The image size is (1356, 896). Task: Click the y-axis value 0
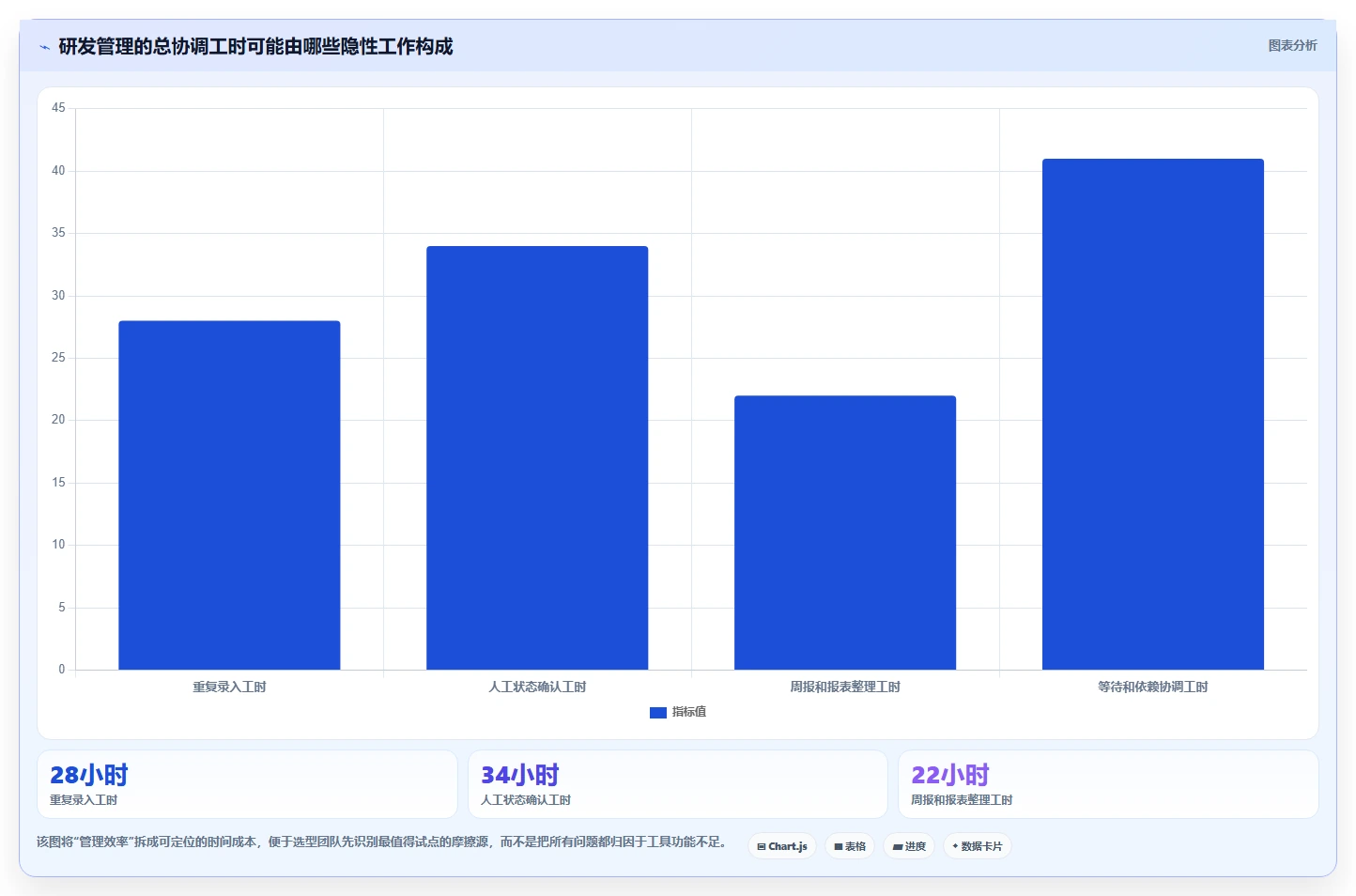(x=62, y=670)
